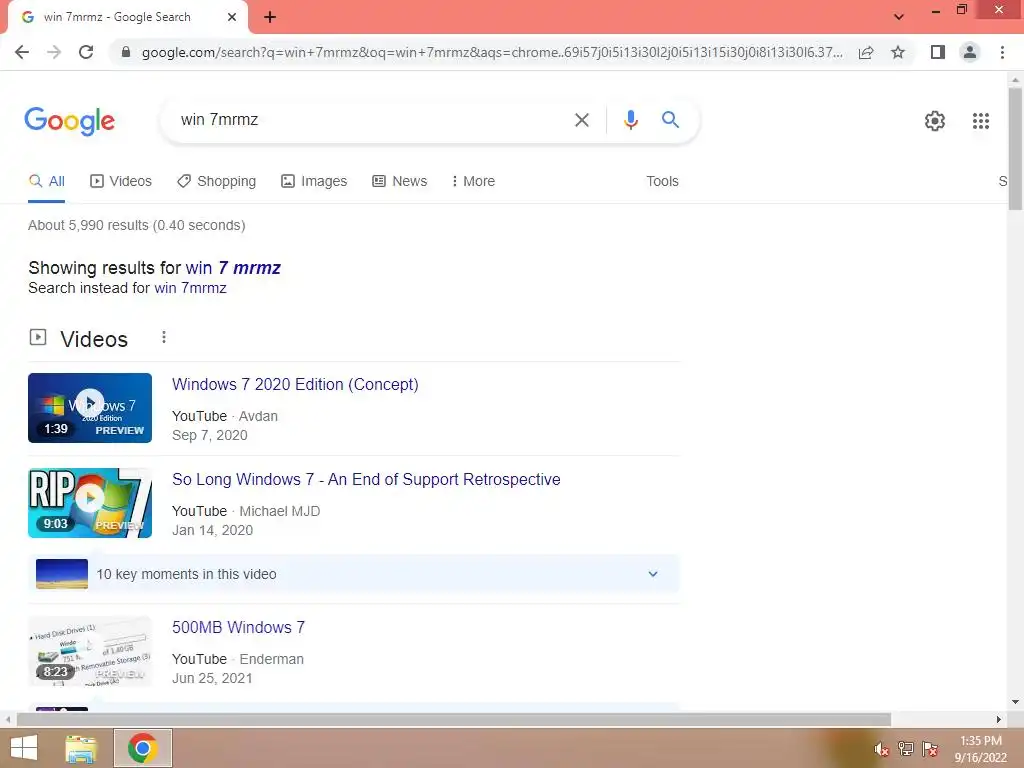Screen dimensions: 1024x768
Task: Click the vertical scrollbar down arrow
Action: click(x=1015, y=702)
